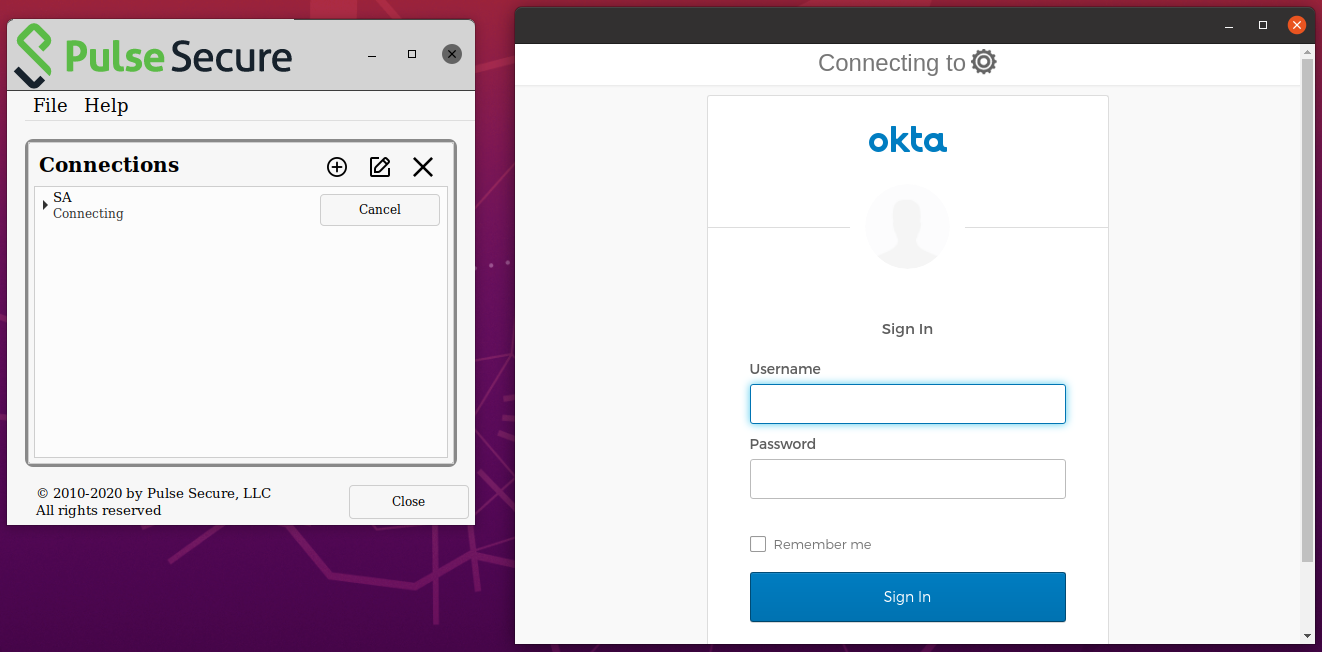Submit with the blue Sign In button
Viewport: 1322px width, 652px height.
pyautogui.click(x=907, y=597)
